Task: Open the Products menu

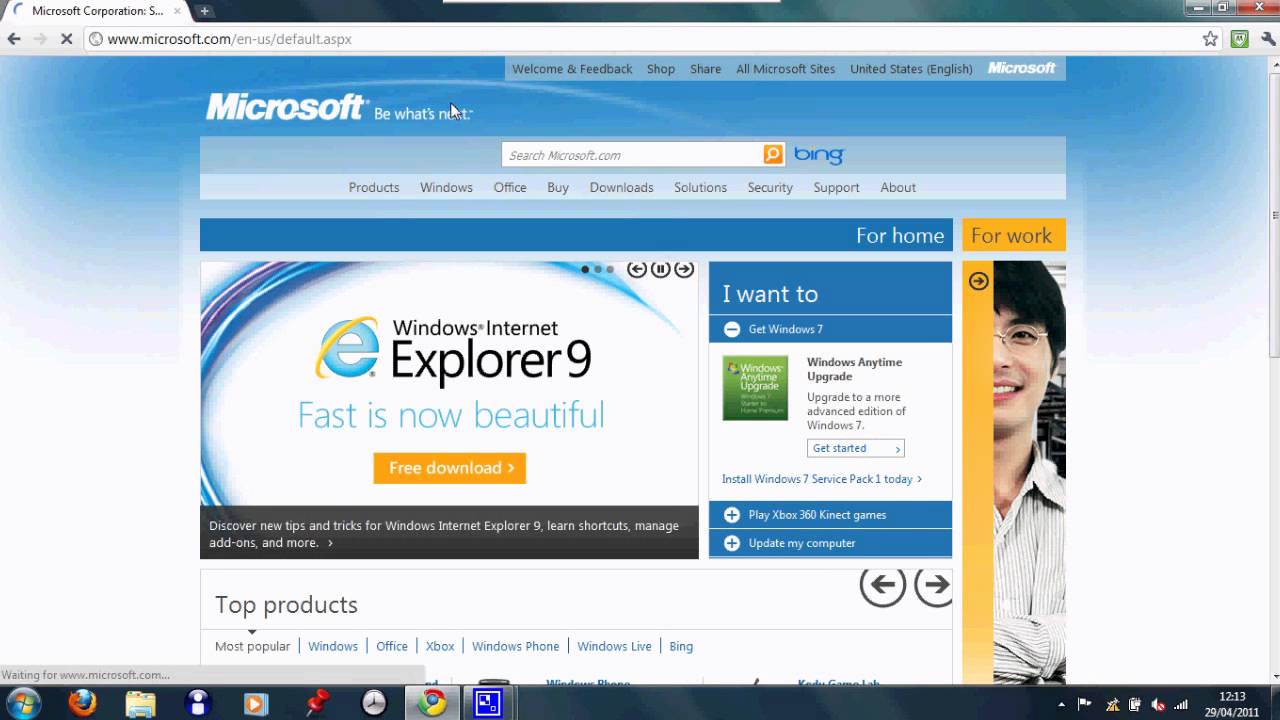Action: click(x=374, y=187)
